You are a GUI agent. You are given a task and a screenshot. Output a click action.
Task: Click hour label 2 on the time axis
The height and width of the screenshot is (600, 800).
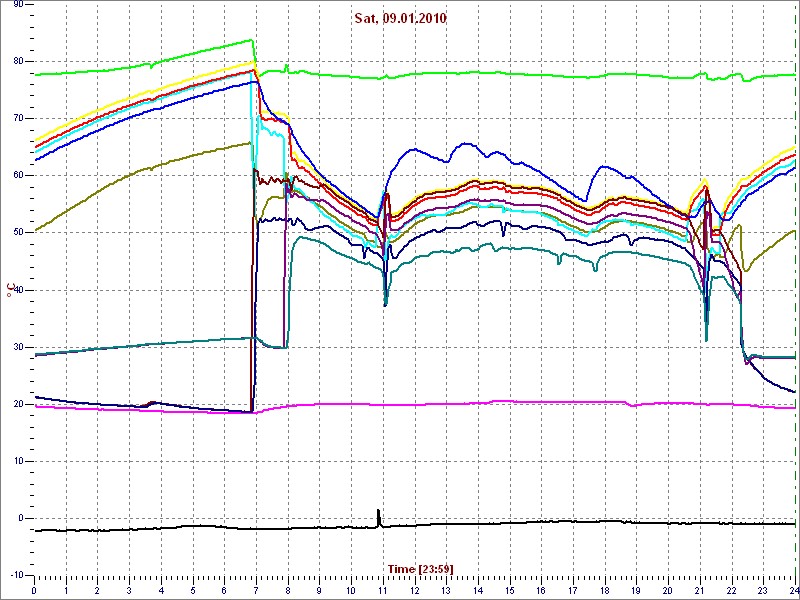(x=97, y=591)
